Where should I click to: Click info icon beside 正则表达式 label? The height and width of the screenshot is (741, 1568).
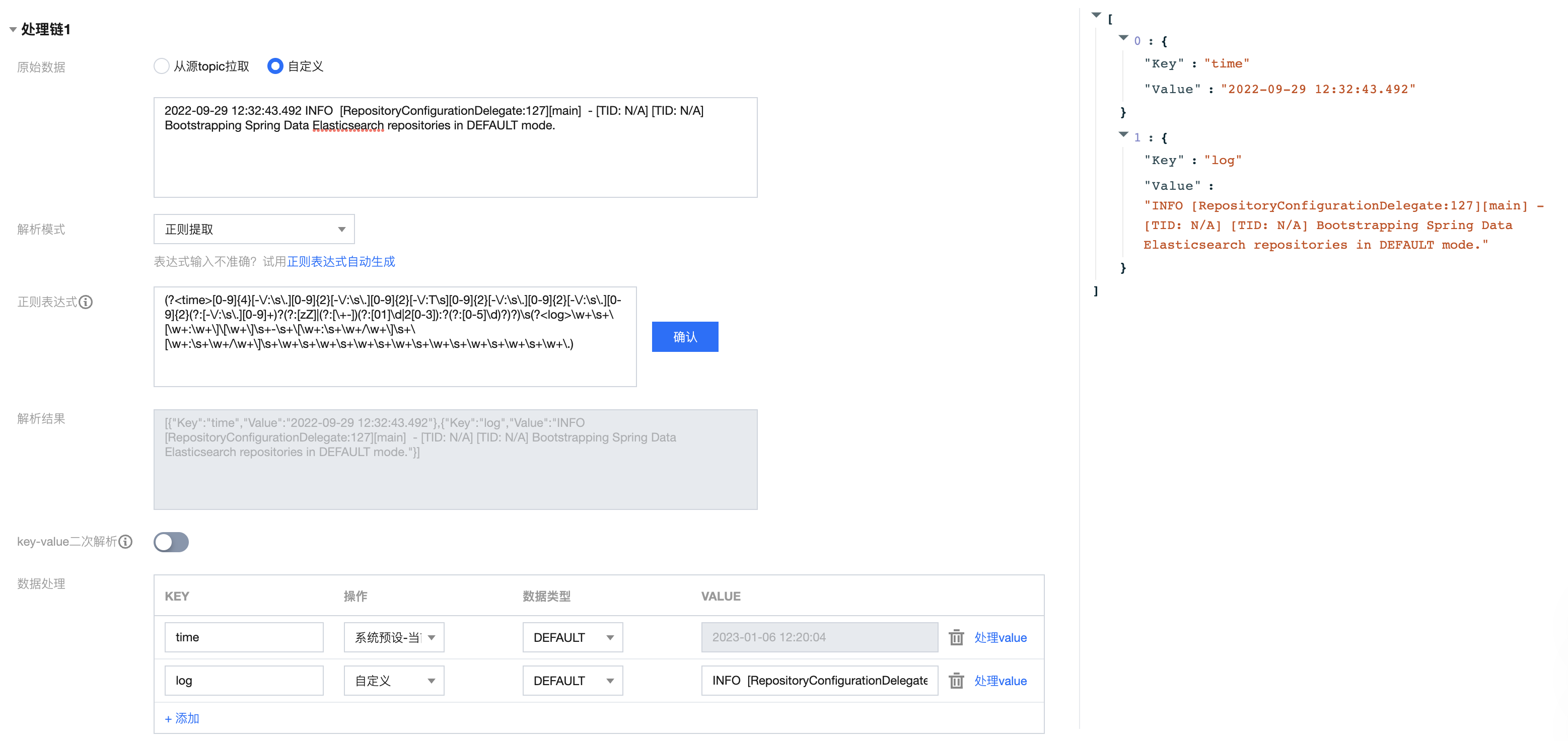pos(86,303)
